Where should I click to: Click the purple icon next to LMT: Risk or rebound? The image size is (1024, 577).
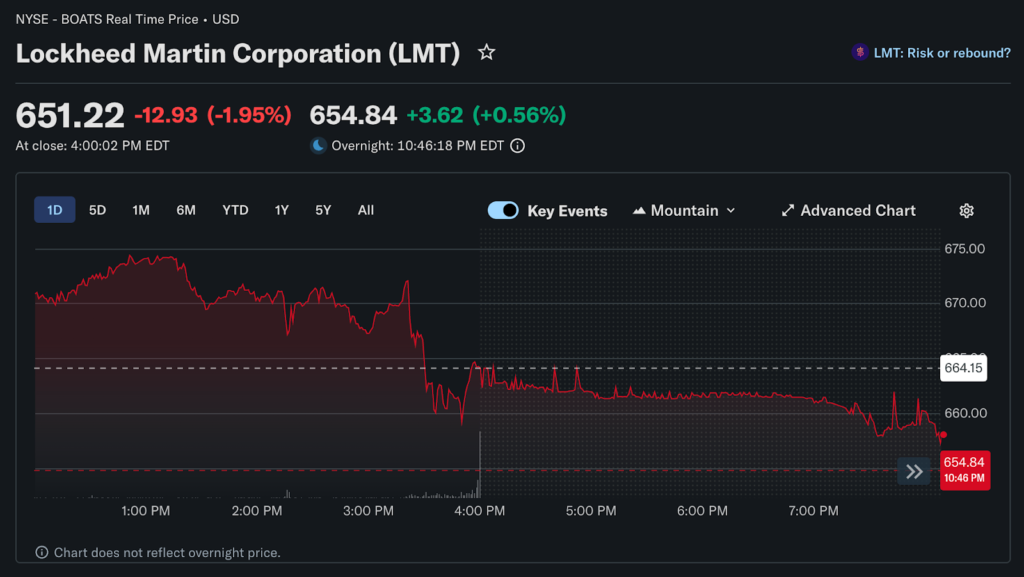(859, 53)
